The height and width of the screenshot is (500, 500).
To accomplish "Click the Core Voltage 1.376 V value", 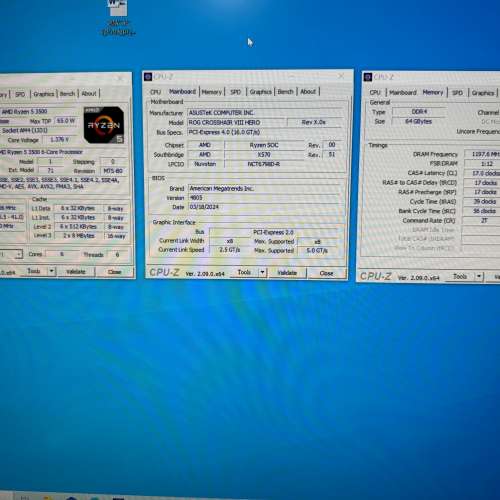I will click(x=59, y=140).
